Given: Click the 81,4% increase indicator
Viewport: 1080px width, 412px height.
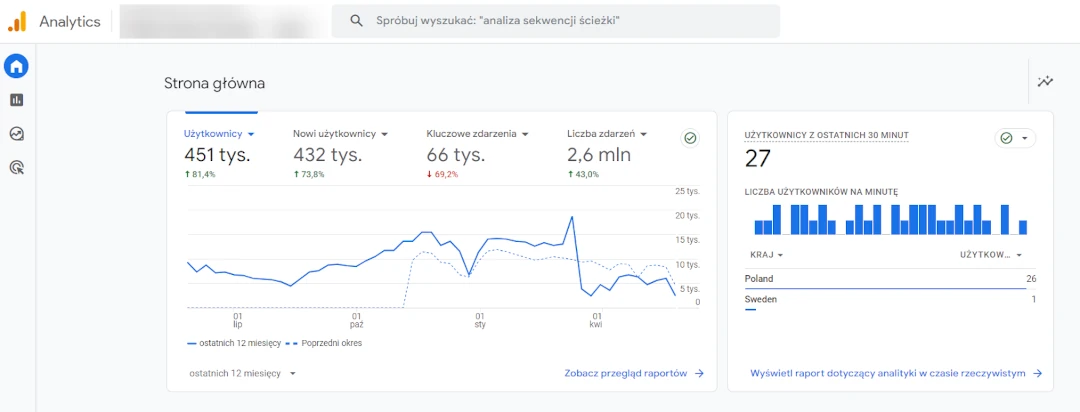Looking at the screenshot, I should (x=200, y=174).
